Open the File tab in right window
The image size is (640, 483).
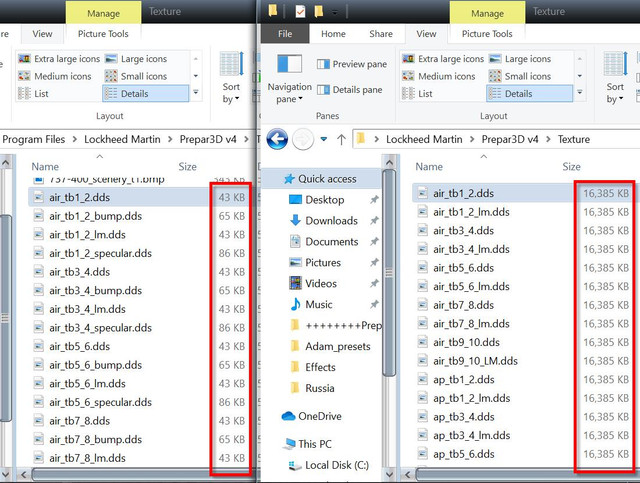pyautogui.click(x=285, y=34)
